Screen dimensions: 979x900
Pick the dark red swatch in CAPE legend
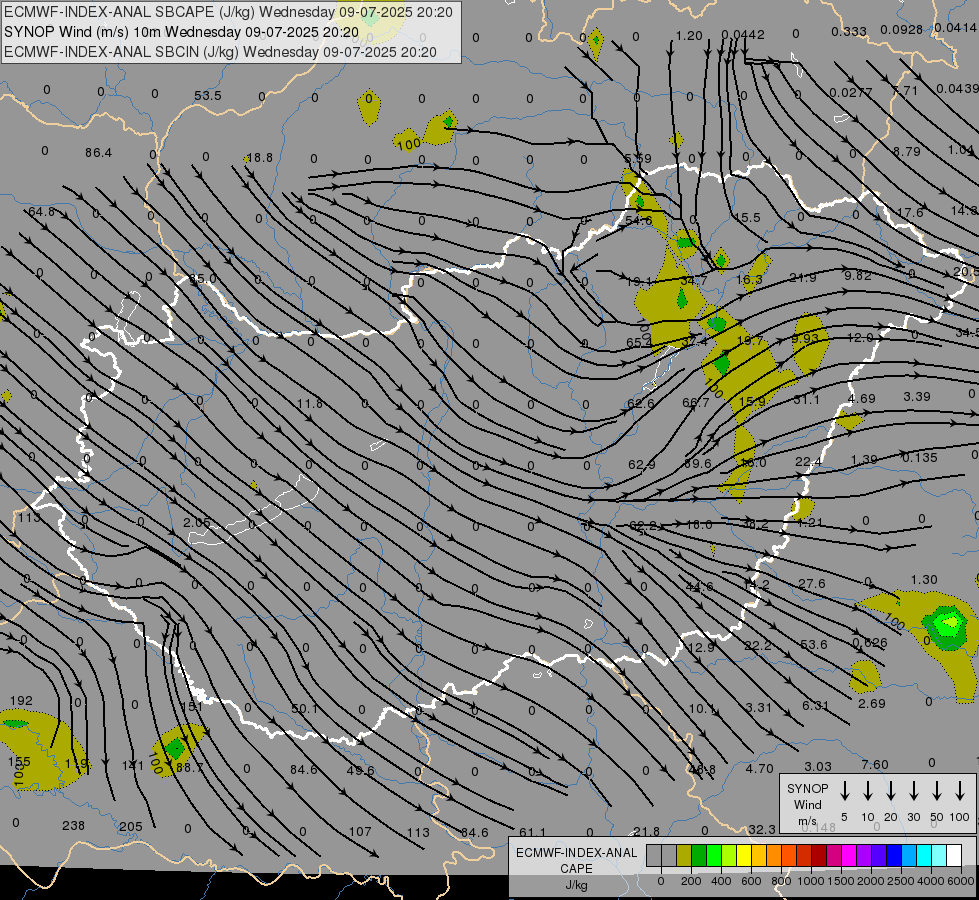[x=819, y=856]
